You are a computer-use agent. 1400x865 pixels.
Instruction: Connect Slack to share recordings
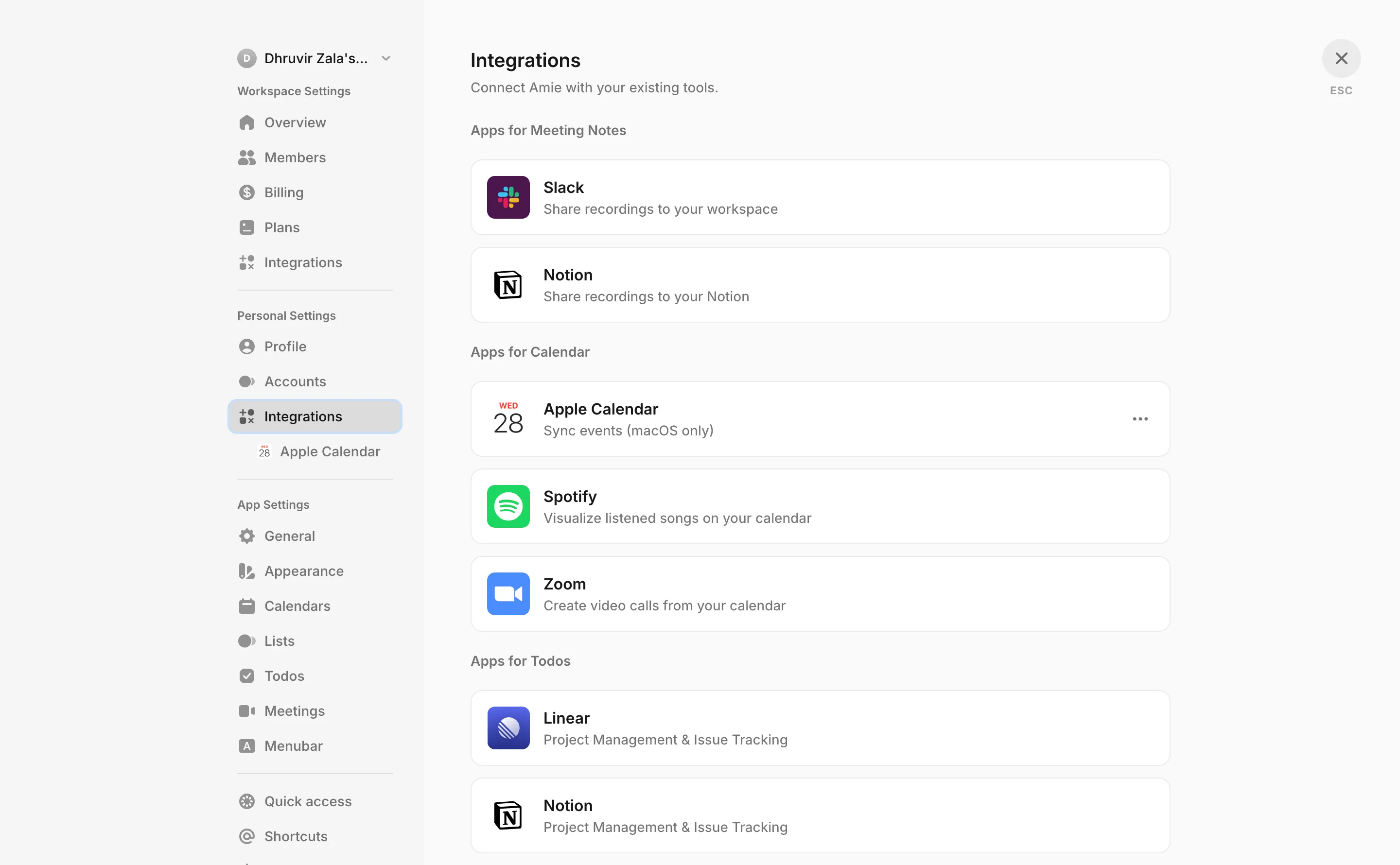click(820, 197)
